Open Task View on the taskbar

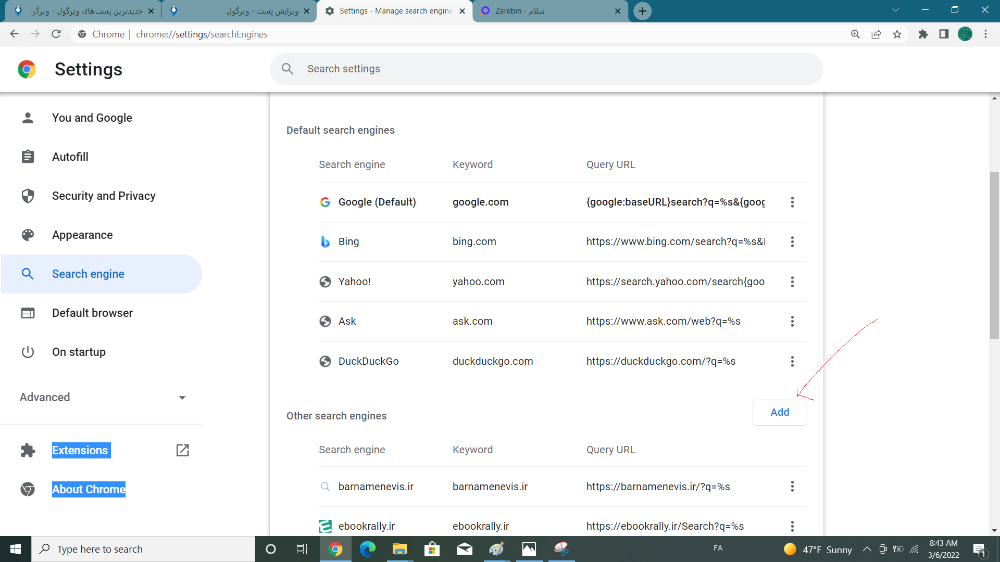click(x=302, y=549)
